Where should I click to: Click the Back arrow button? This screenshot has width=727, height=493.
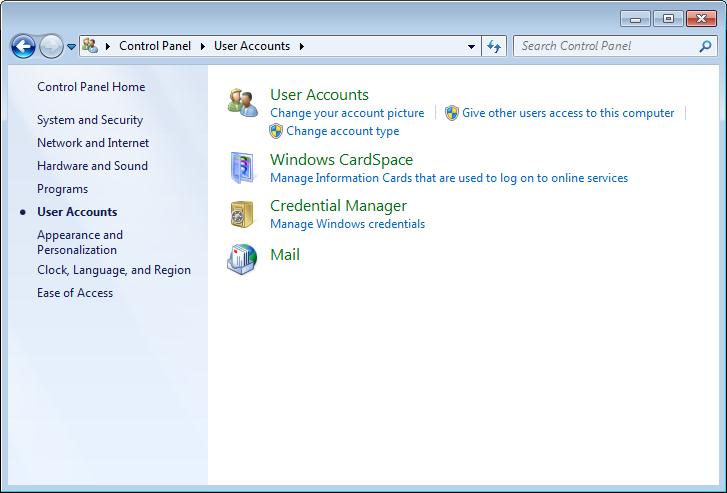23,46
